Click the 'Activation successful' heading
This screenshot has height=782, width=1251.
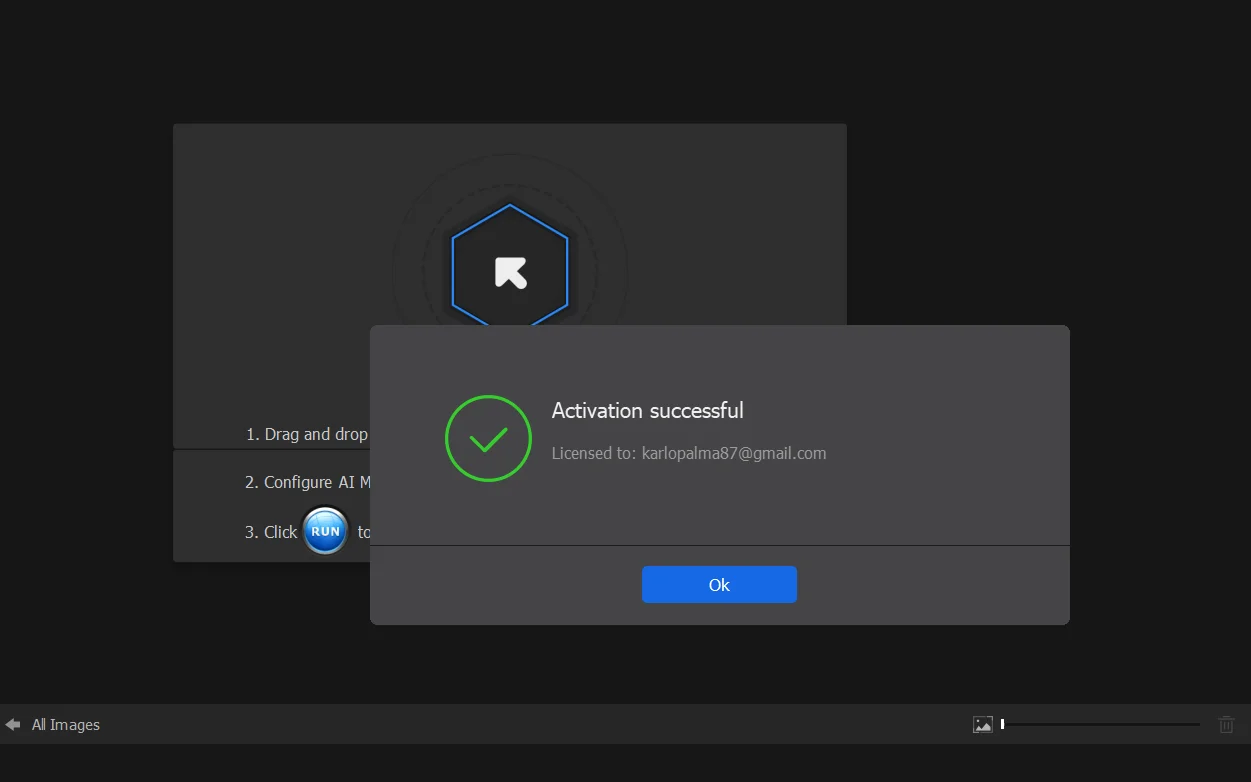pyautogui.click(x=648, y=410)
